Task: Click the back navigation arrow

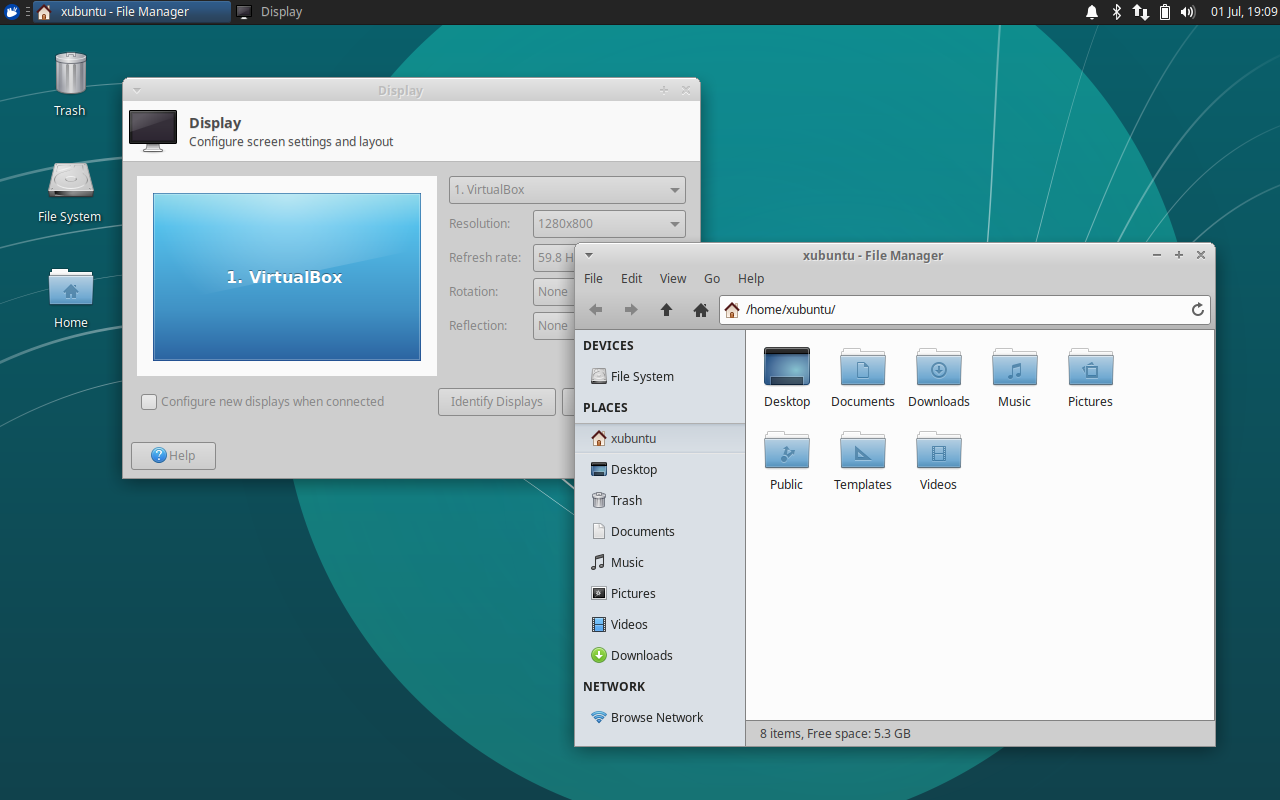Action: [595, 310]
